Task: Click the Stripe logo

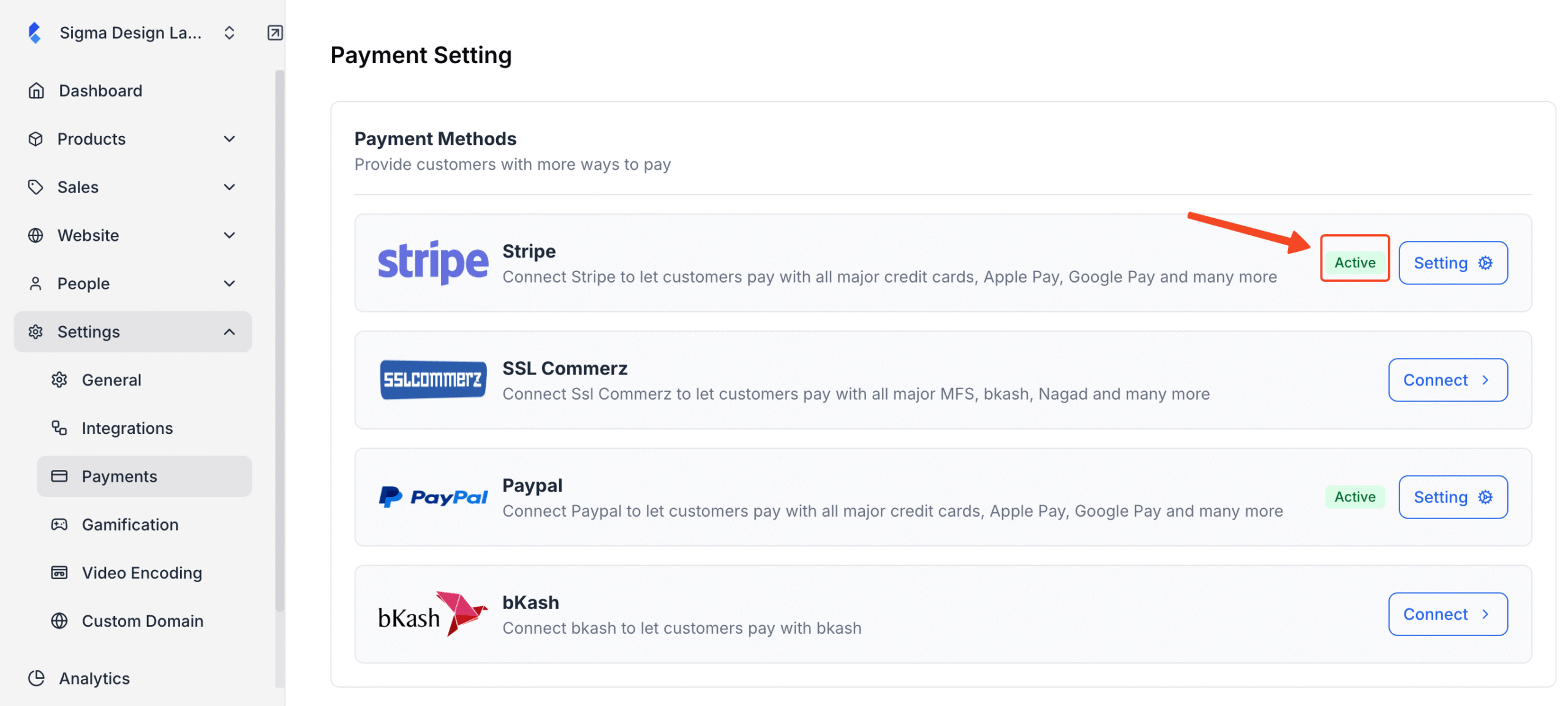Action: click(433, 262)
